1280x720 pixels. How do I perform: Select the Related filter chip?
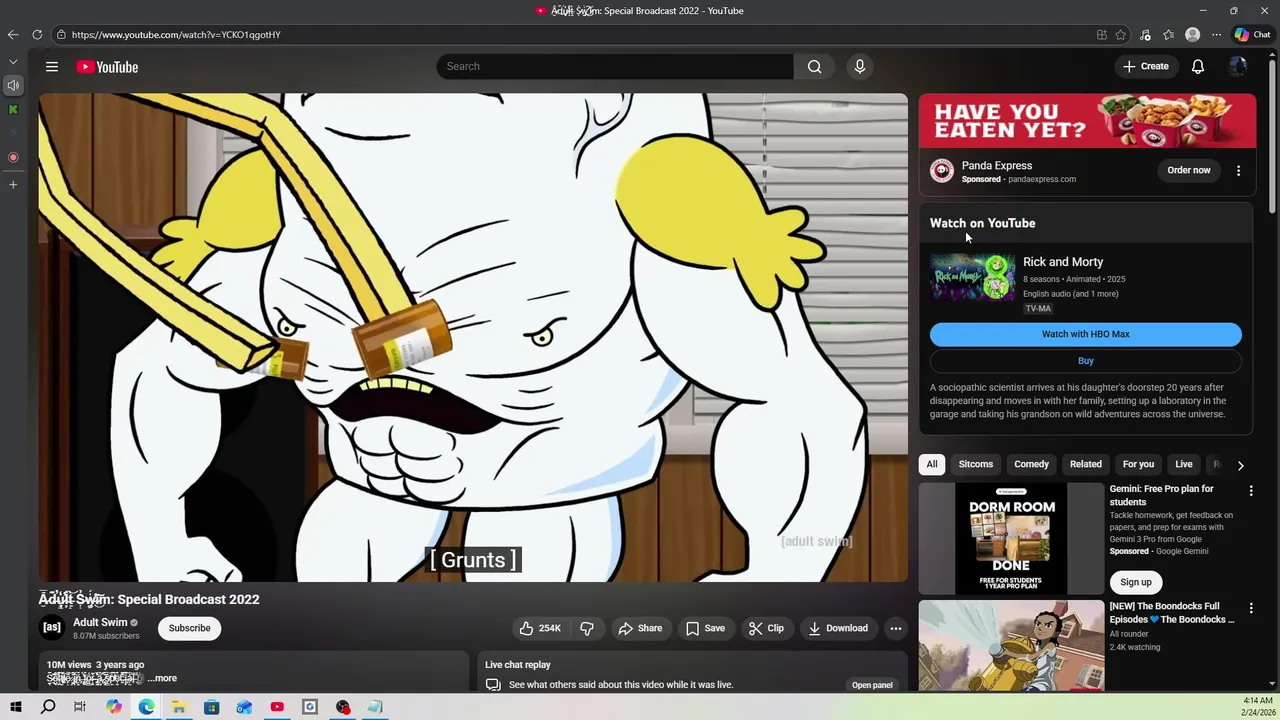[x=1086, y=464]
